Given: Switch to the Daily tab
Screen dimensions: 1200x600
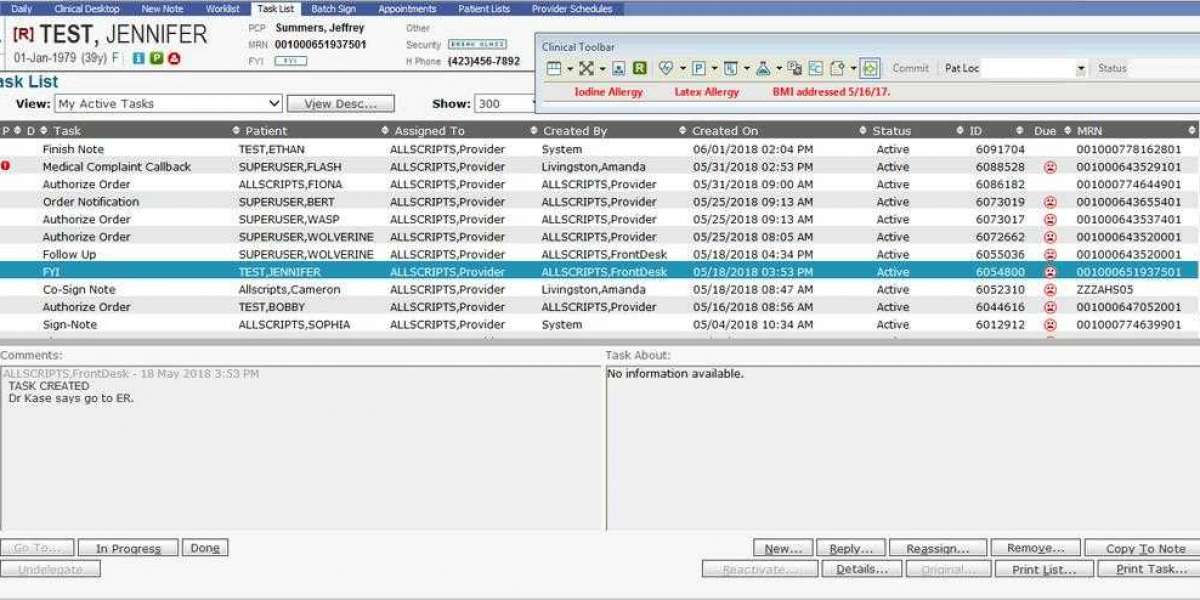Looking at the screenshot, I should pos(21,8).
